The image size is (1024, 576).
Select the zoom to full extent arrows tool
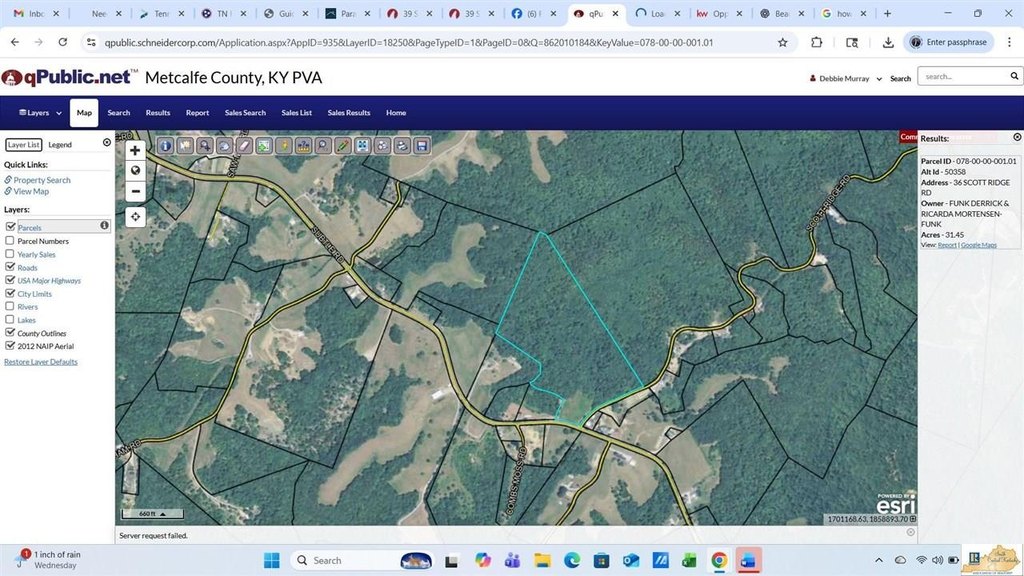[x=362, y=146]
